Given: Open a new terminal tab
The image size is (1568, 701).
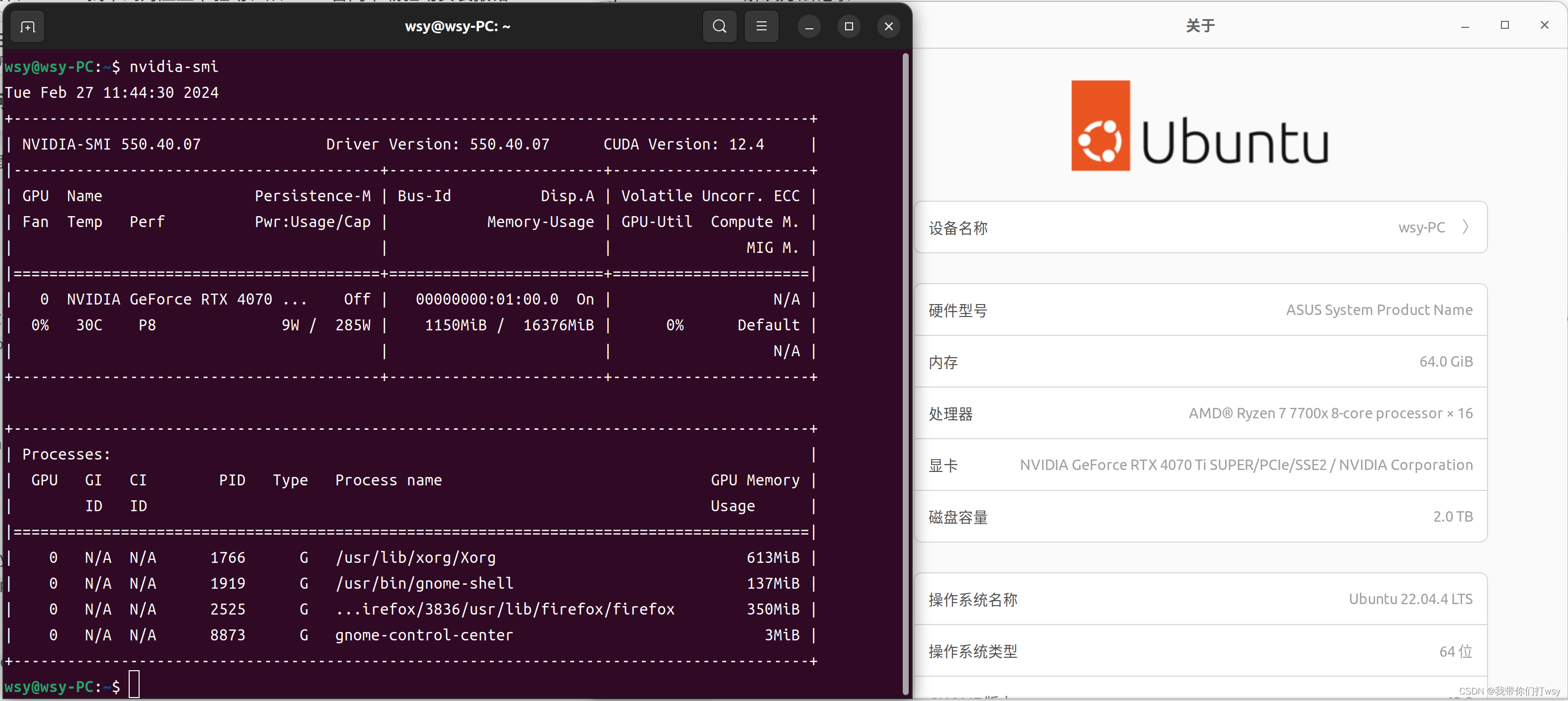Looking at the screenshot, I should pyautogui.click(x=27, y=27).
